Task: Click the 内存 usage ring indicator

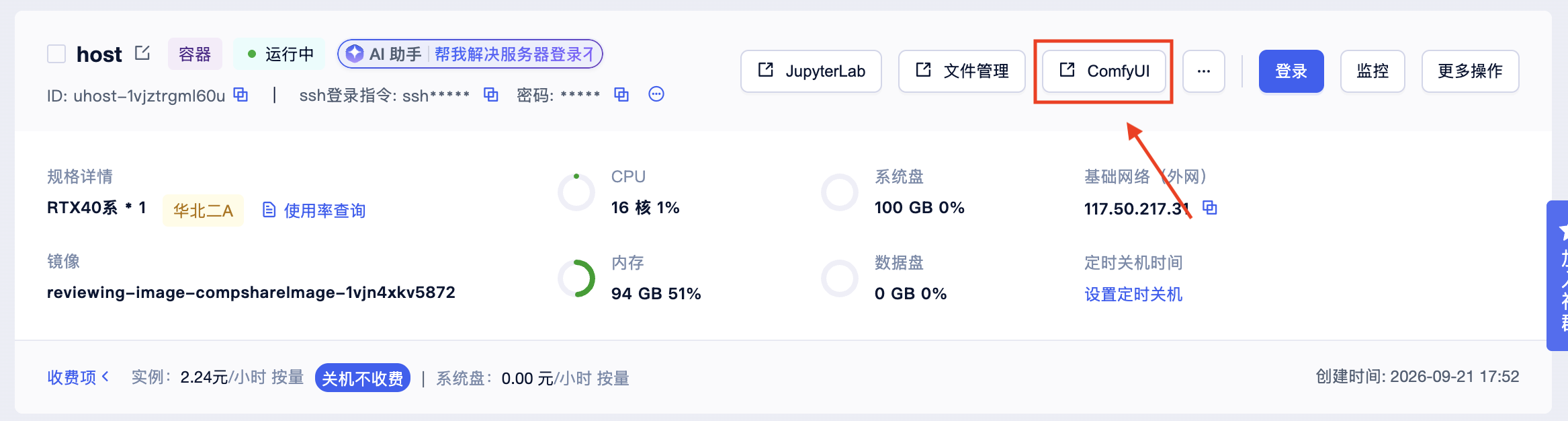Action: coord(576,278)
